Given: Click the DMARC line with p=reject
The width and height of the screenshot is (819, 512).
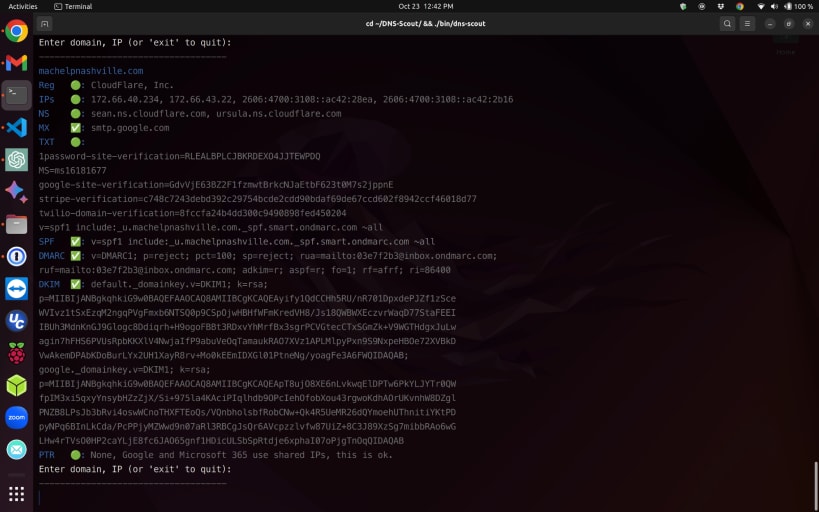Looking at the screenshot, I should (268, 255).
